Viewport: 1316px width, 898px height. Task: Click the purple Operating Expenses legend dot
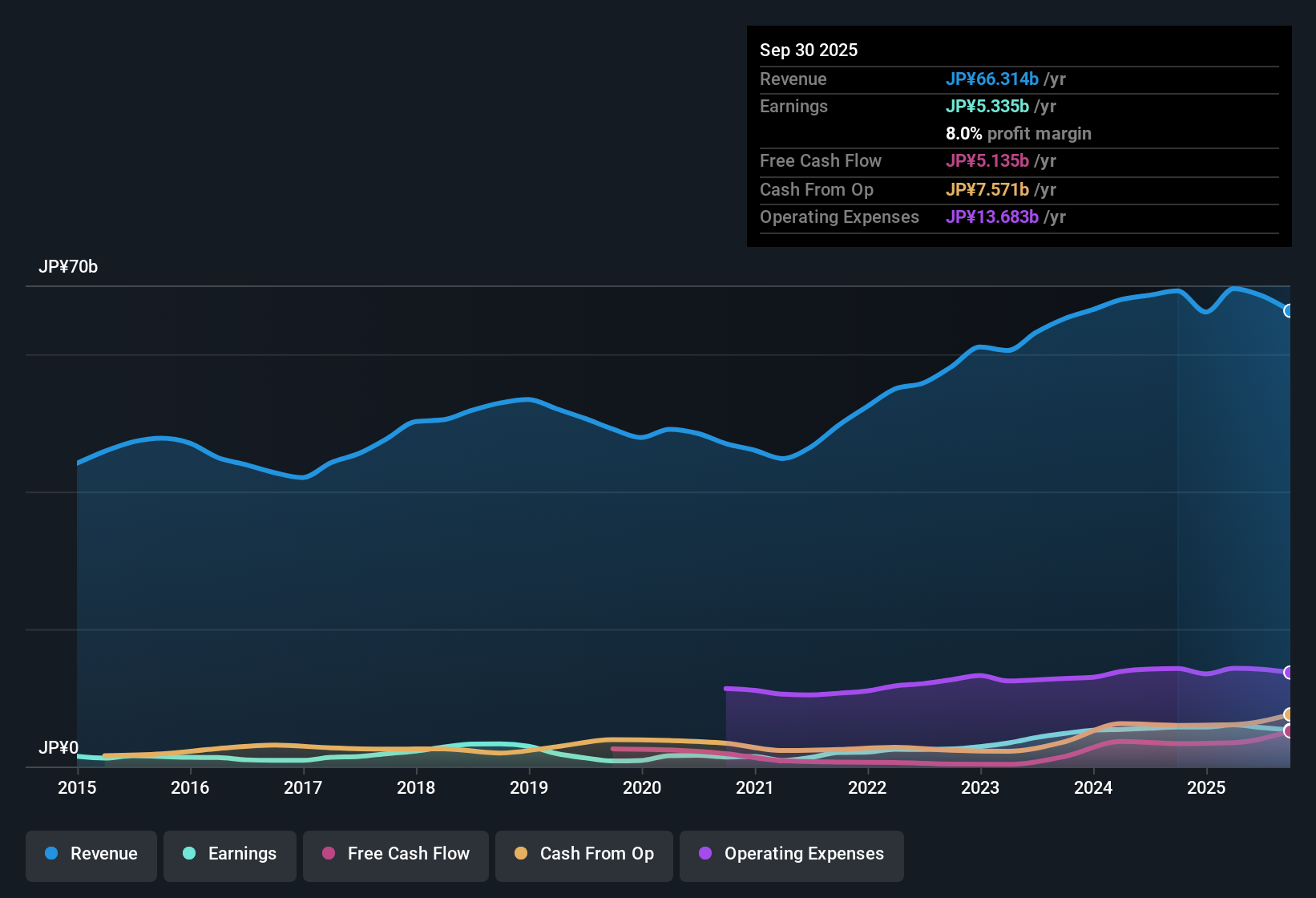pos(705,854)
